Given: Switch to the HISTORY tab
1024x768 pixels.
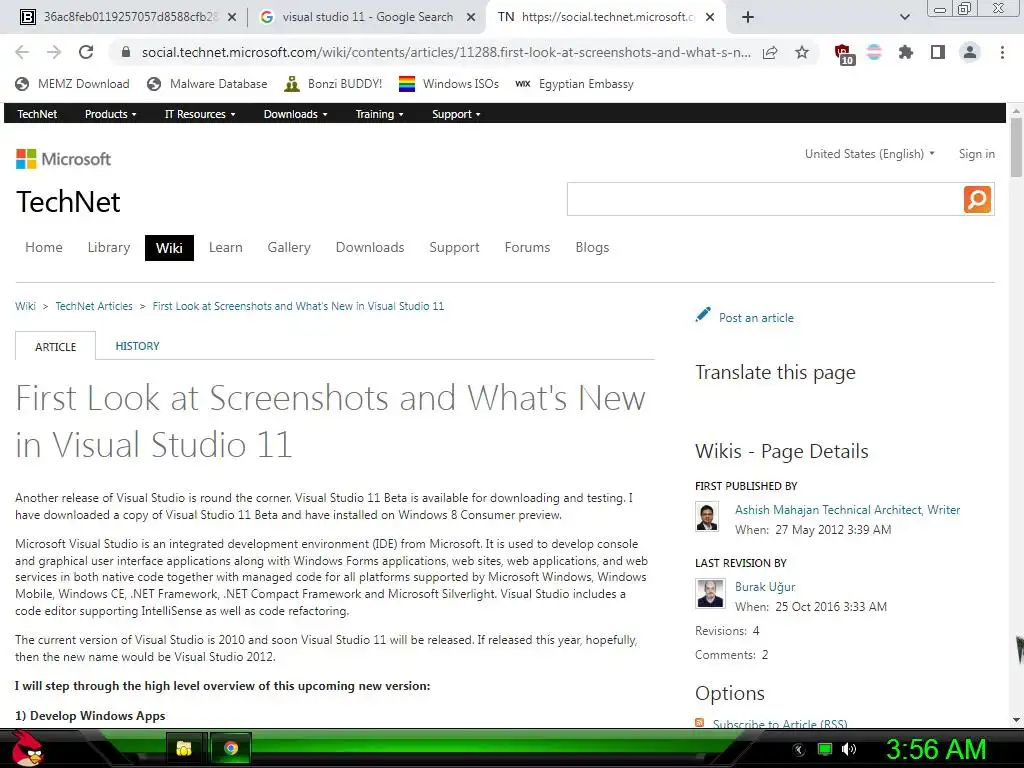Looking at the screenshot, I should click(x=137, y=345).
